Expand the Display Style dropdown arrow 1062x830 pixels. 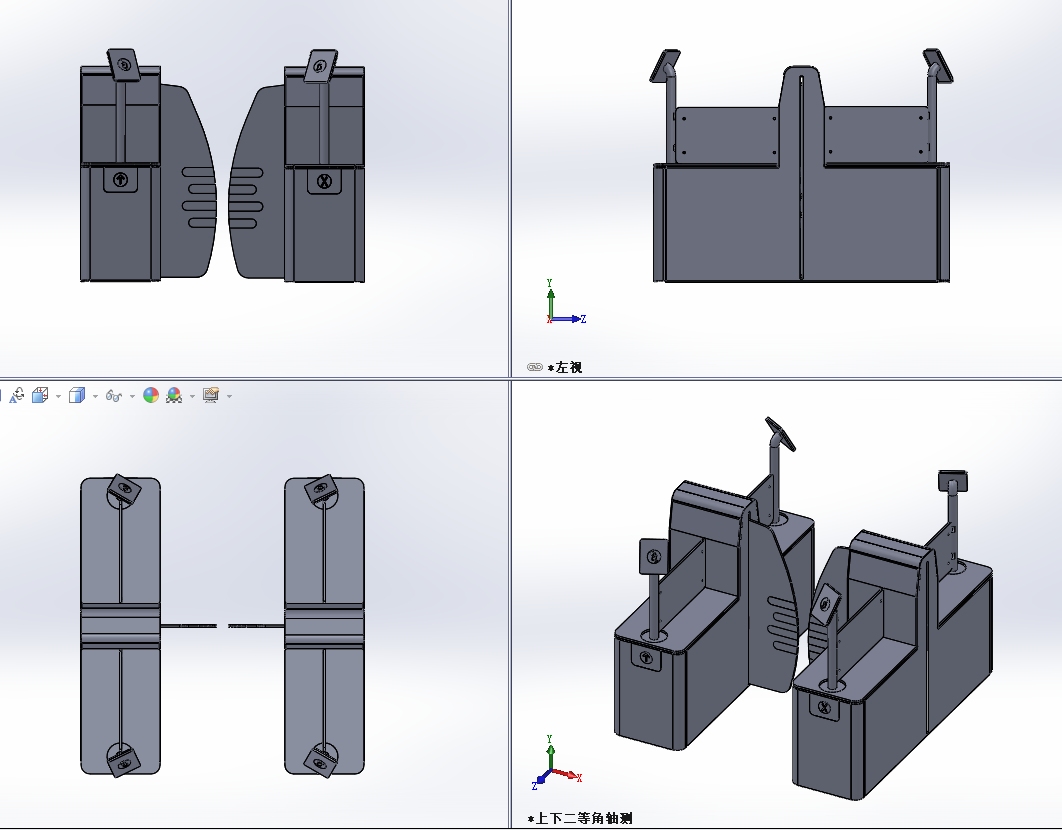[x=95, y=396]
